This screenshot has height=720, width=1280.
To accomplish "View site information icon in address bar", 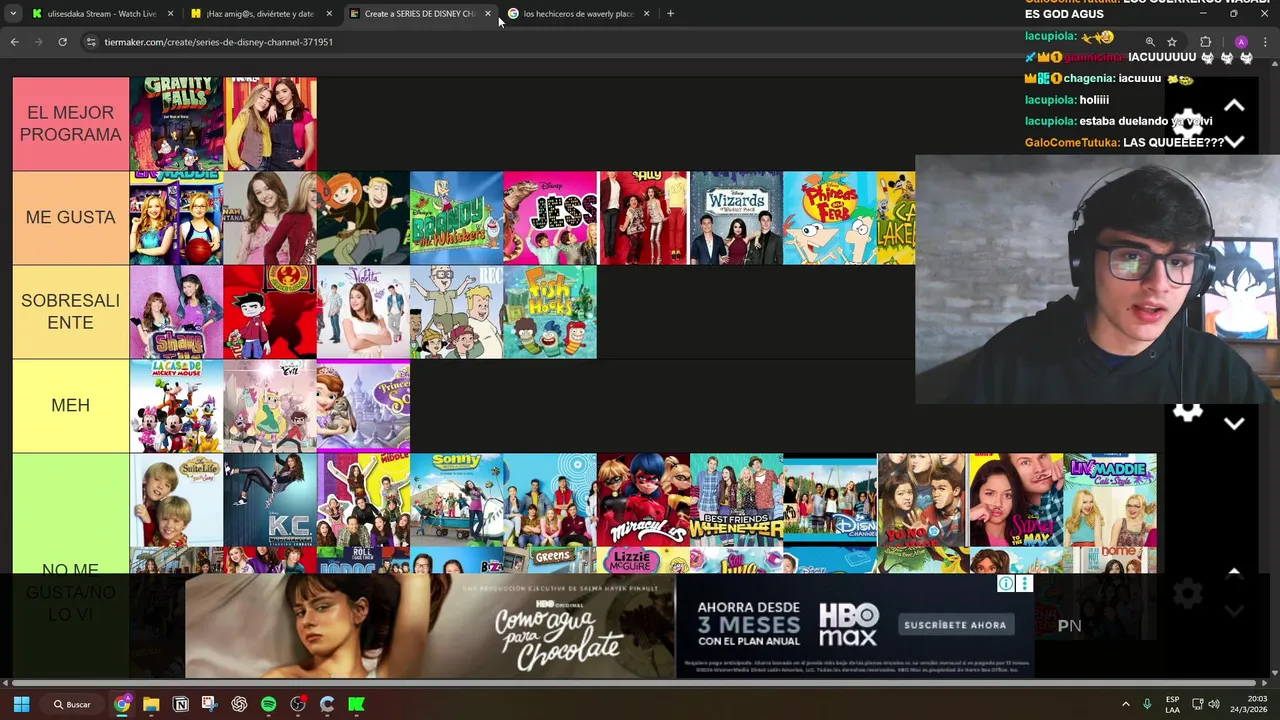I will point(91,42).
